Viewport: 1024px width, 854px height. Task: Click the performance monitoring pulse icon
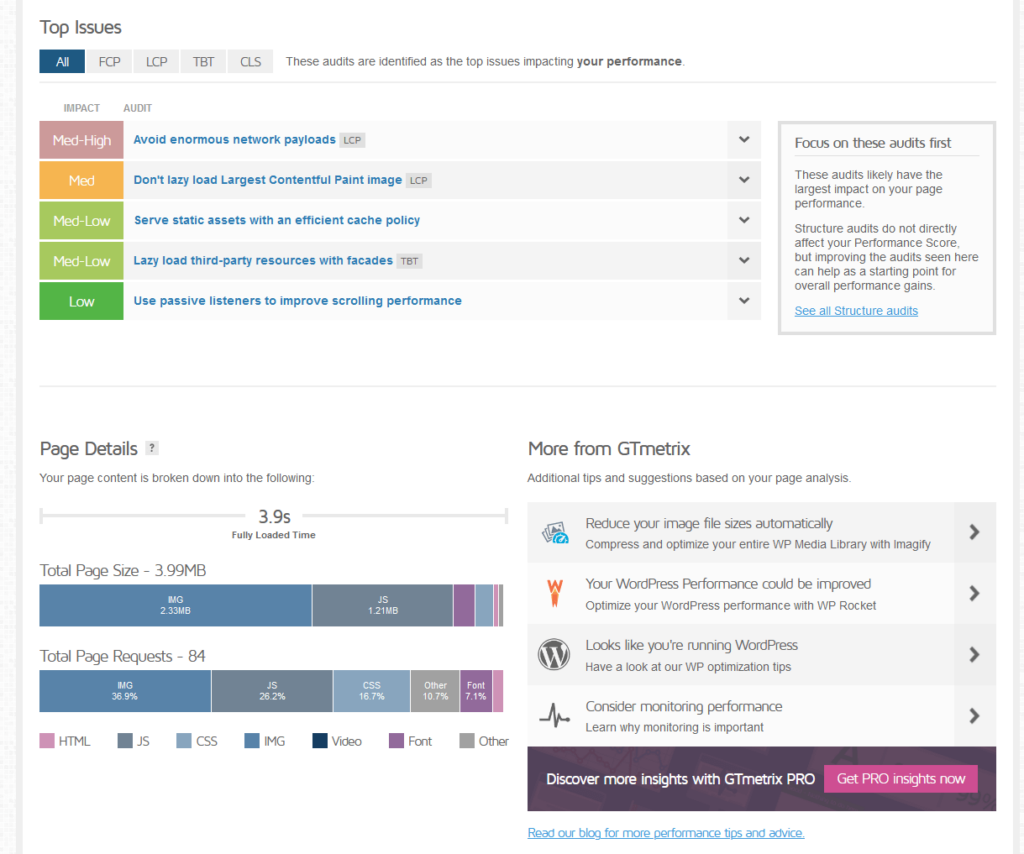point(554,716)
